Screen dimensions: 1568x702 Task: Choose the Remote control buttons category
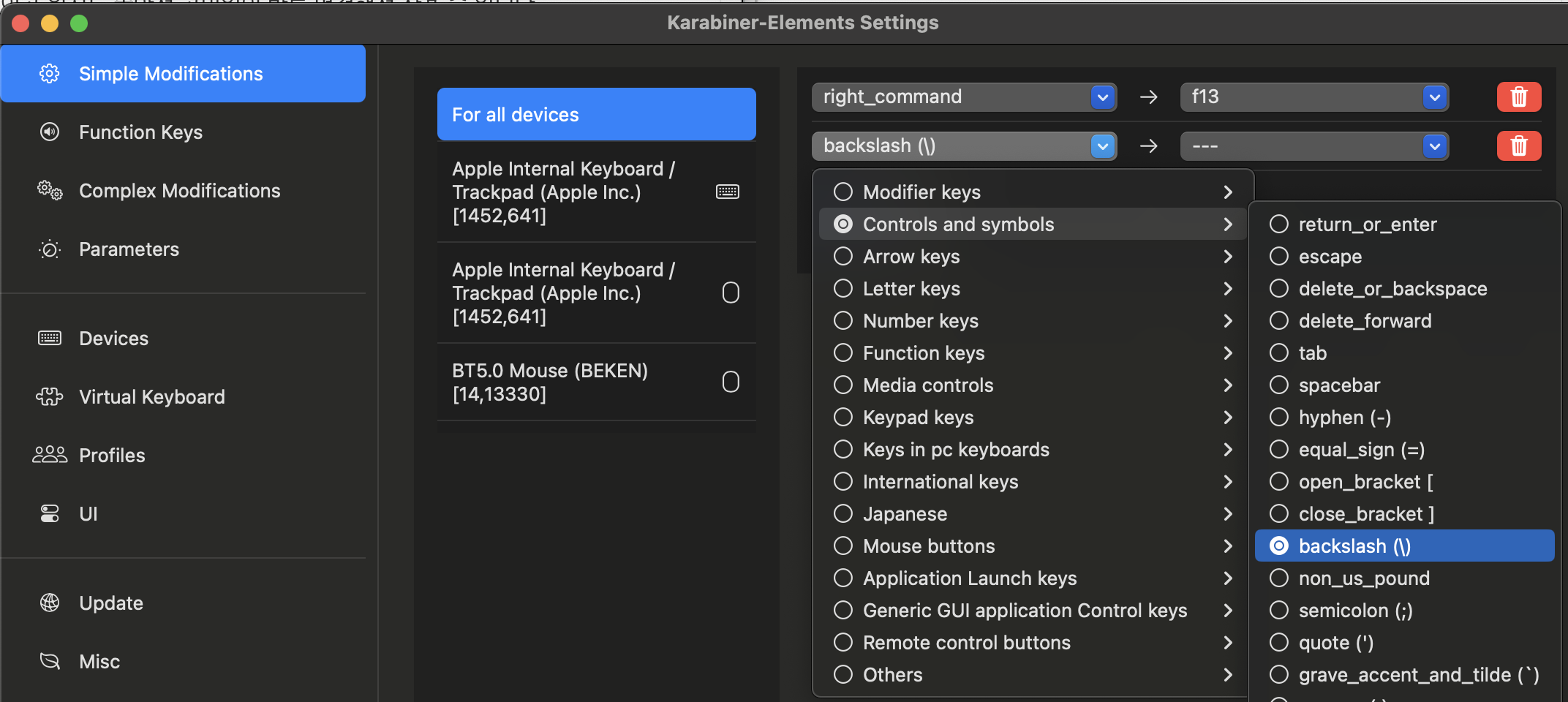tap(1032, 643)
